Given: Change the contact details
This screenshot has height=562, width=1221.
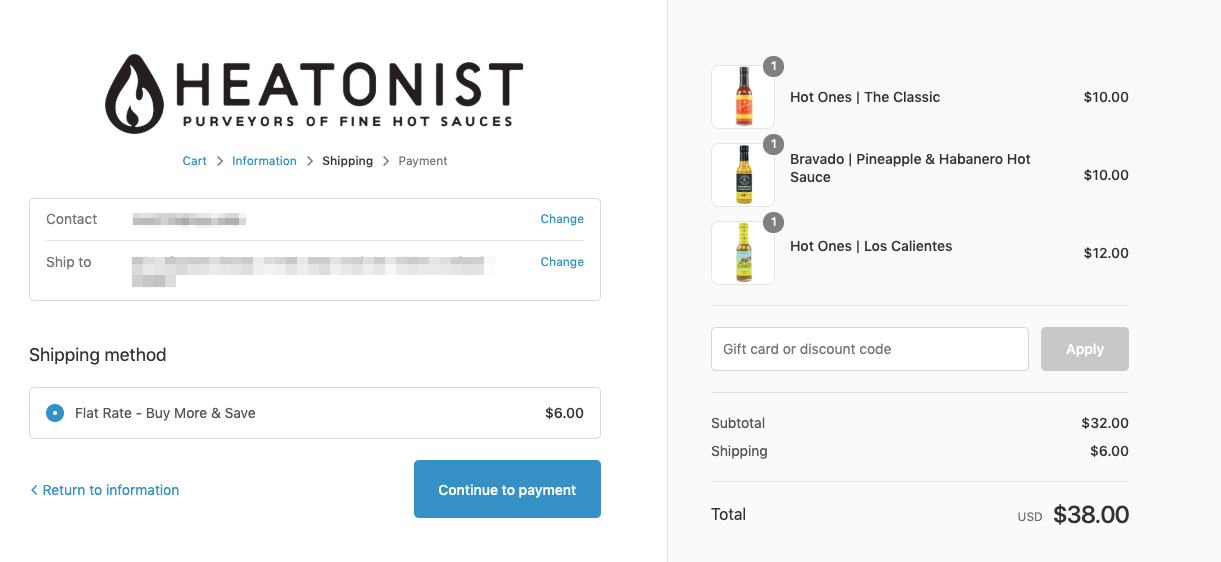Looking at the screenshot, I should point(562,219).
